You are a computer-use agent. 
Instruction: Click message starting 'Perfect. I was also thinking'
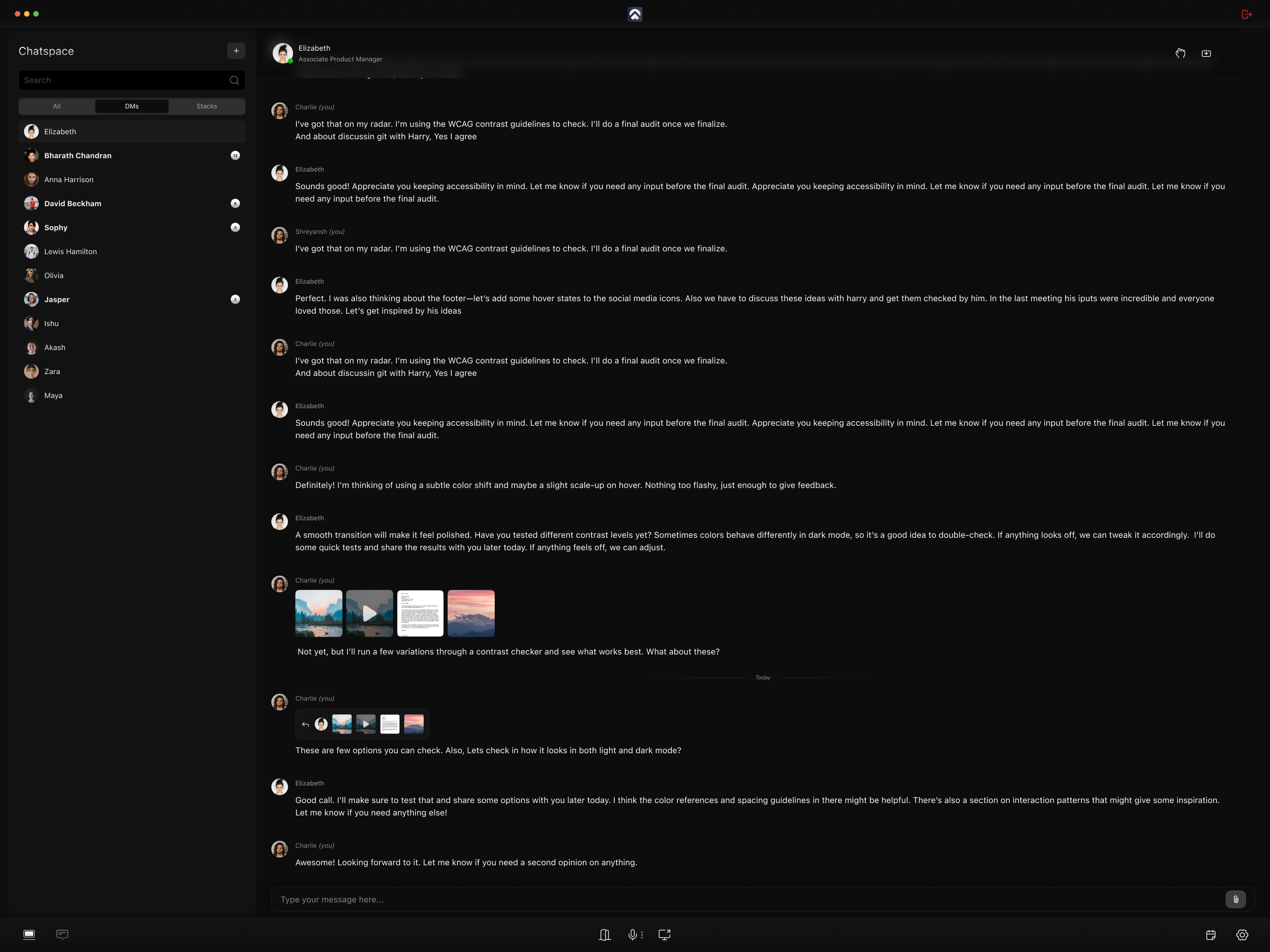click(x=755, y=305)
